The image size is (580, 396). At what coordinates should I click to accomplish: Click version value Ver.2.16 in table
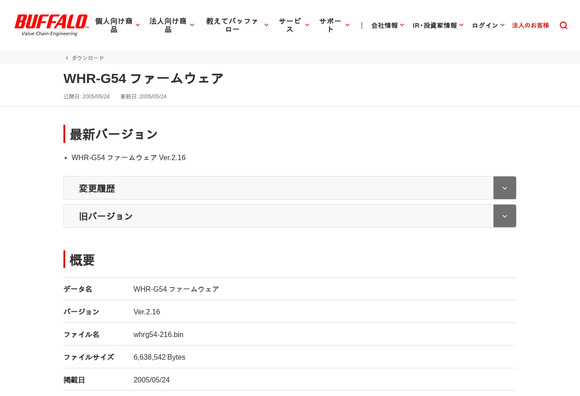point(147,312)
